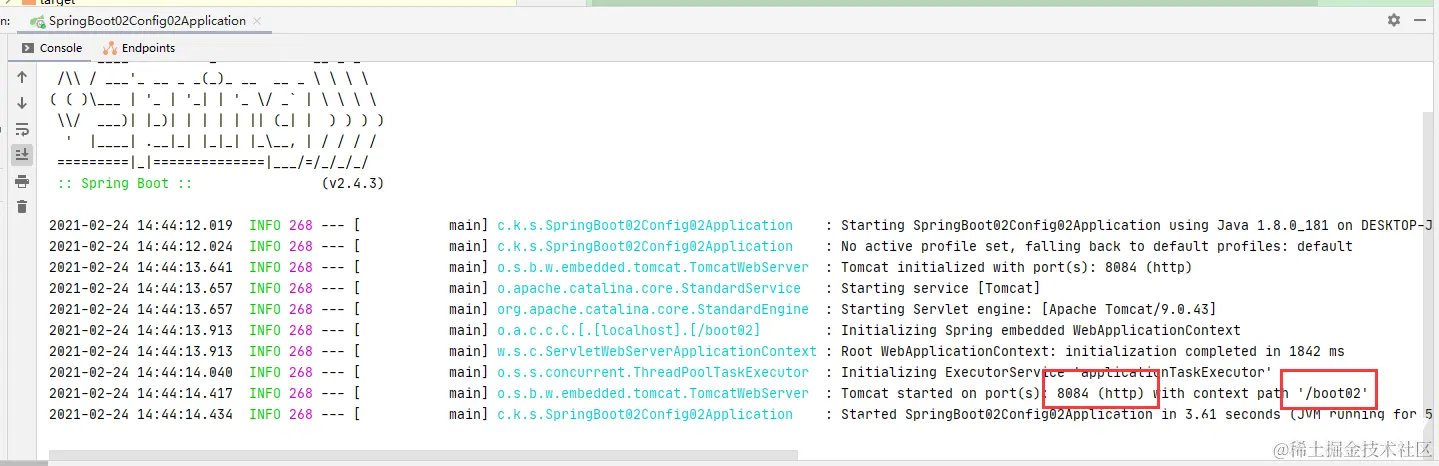
Task: Open Run panel settings gear
Action: pyautogui.click(x=1394, y=20)
